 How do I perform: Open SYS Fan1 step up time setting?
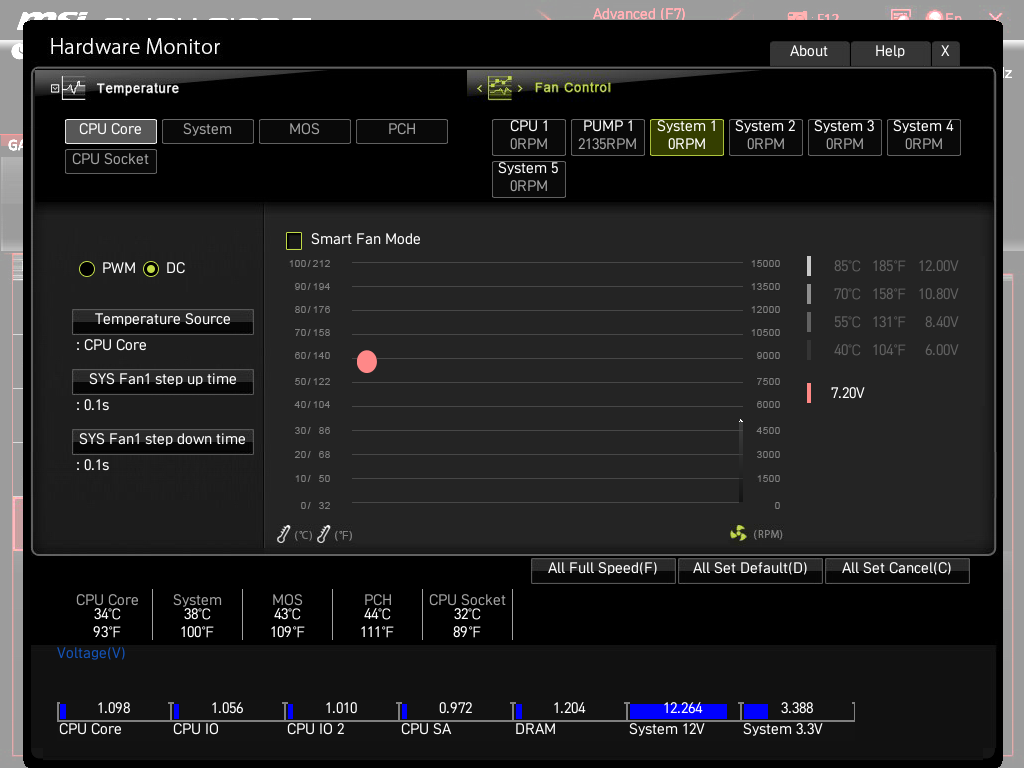click(x=163, y=381)
